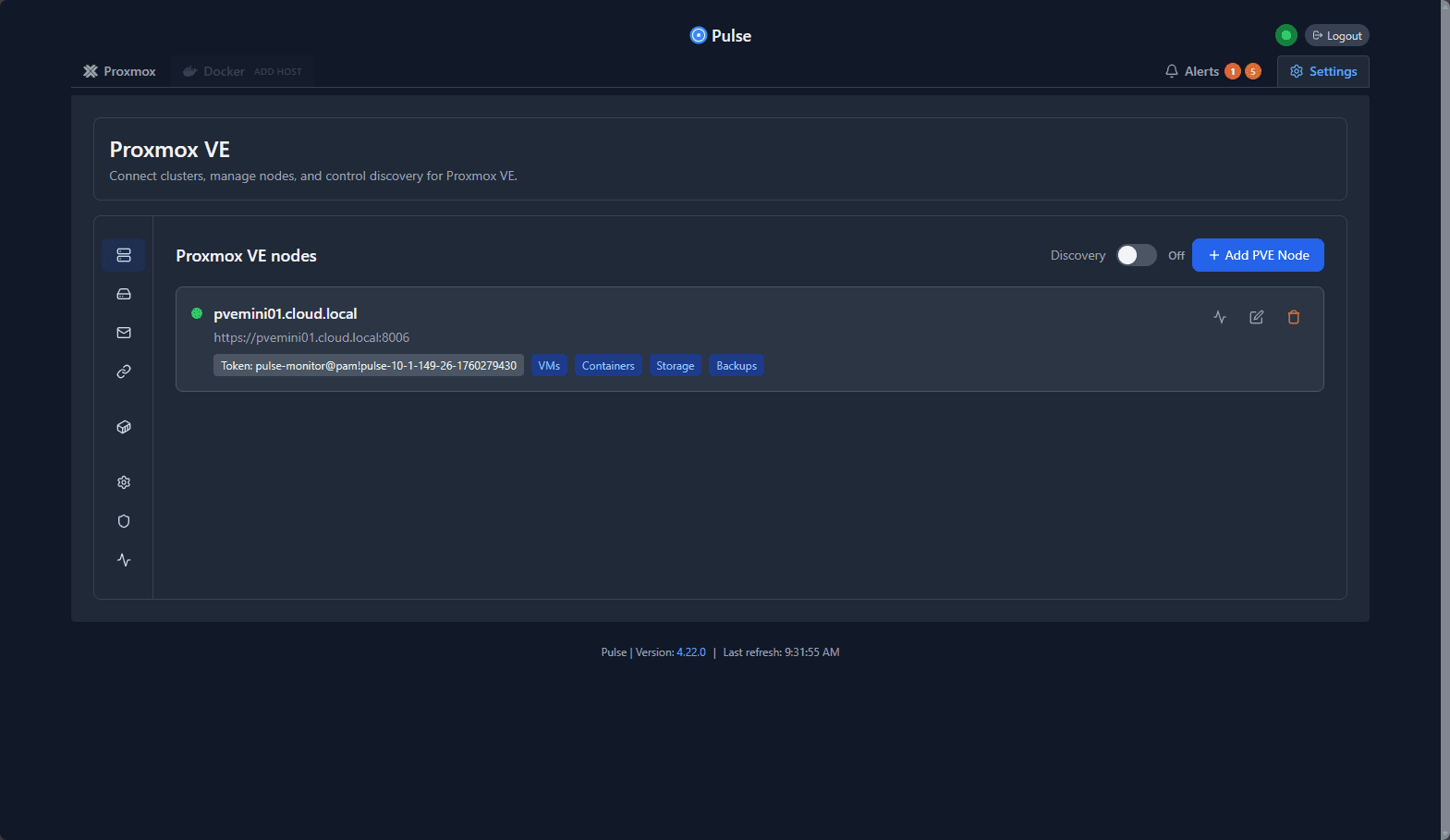Open the Settings tab
The height and width of the screenshot is (840, 1450).
(x=1323, y=71)
